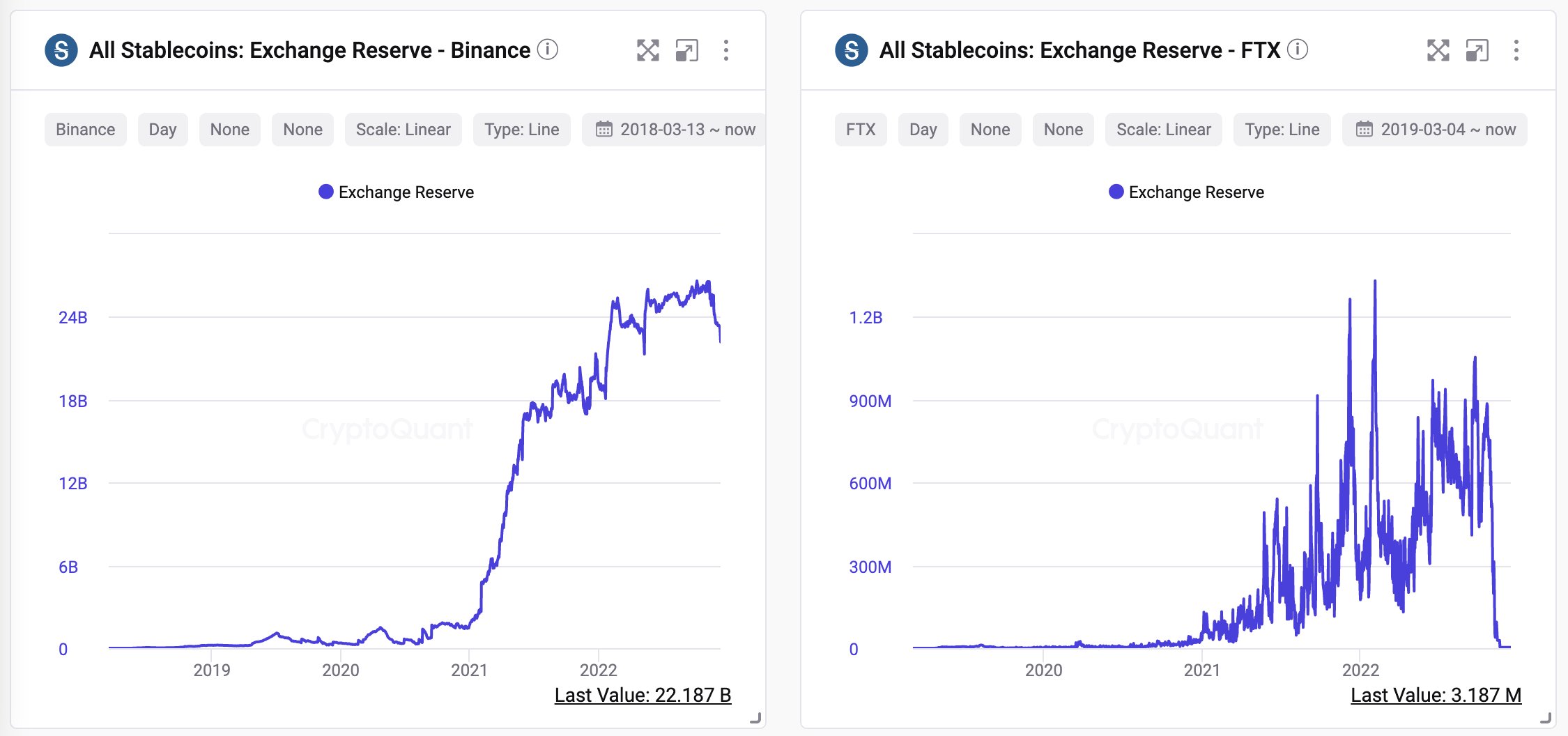Viewport: 1568px width, 736px height.
Task: Toggle linear scale on the Binance chart
Action: (403, 129)
